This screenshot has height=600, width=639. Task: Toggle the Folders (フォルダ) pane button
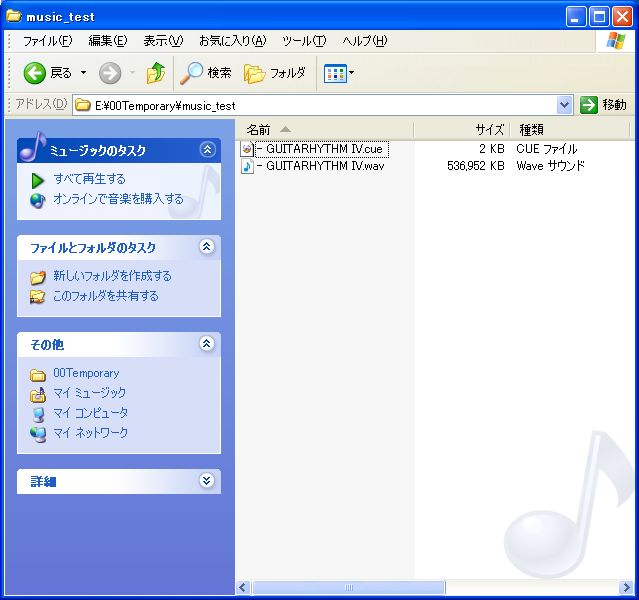point(276,73)
